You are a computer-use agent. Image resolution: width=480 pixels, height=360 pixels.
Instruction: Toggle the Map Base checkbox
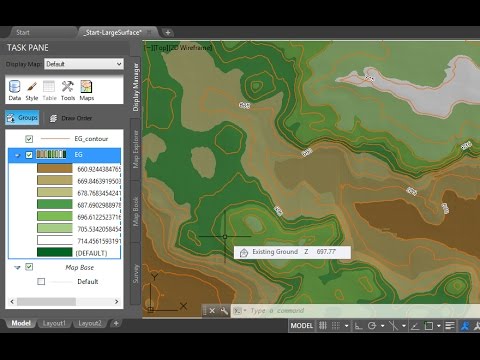[x=29, y=267]
